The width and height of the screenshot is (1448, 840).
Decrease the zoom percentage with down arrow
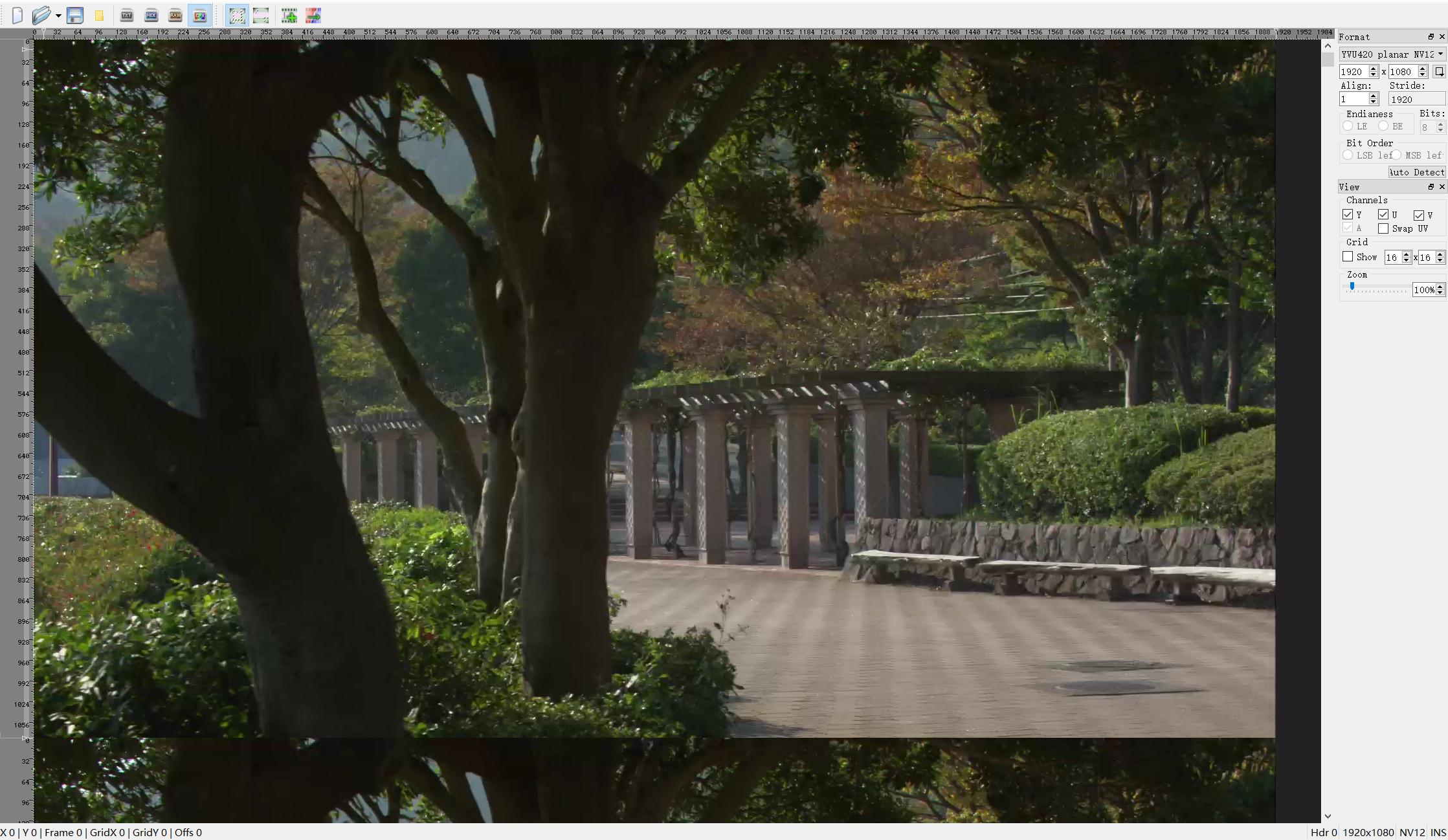(1440, 293)
